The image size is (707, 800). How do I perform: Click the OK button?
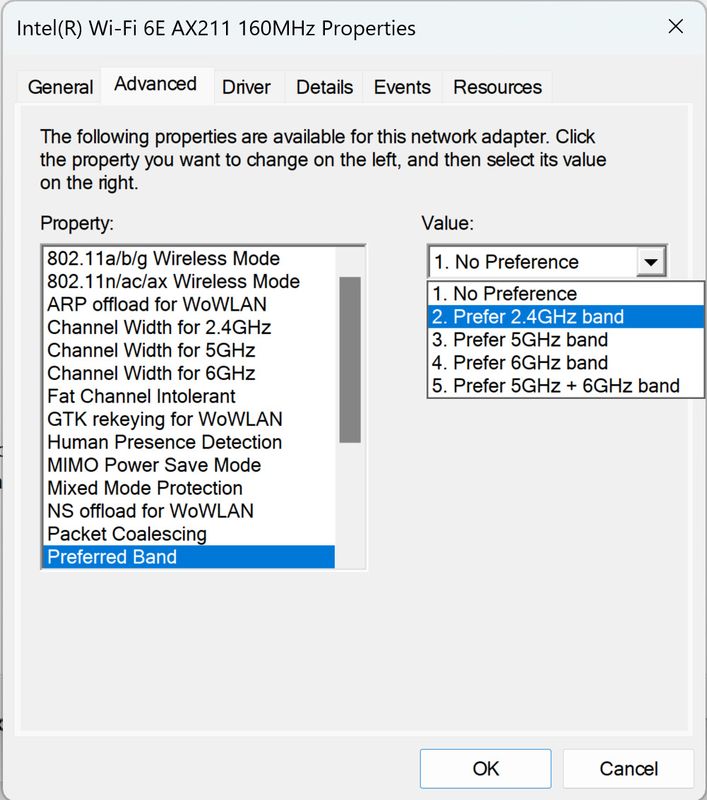pyautogui.click(x=486, y=769)
